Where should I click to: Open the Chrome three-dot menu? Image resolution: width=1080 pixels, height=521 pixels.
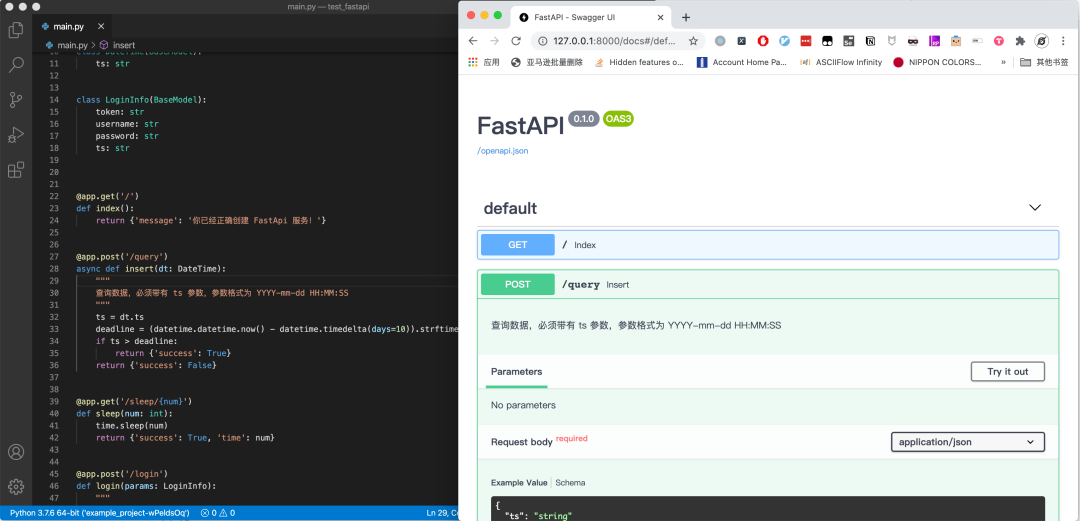[1064, 41]
